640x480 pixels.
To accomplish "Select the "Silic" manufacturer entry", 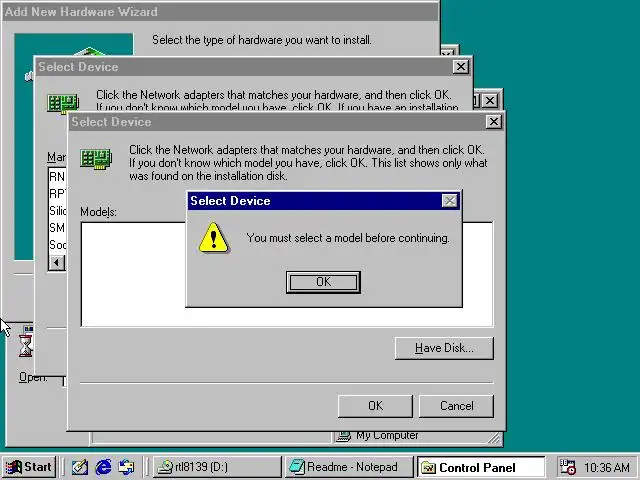I will pos(57,211).
